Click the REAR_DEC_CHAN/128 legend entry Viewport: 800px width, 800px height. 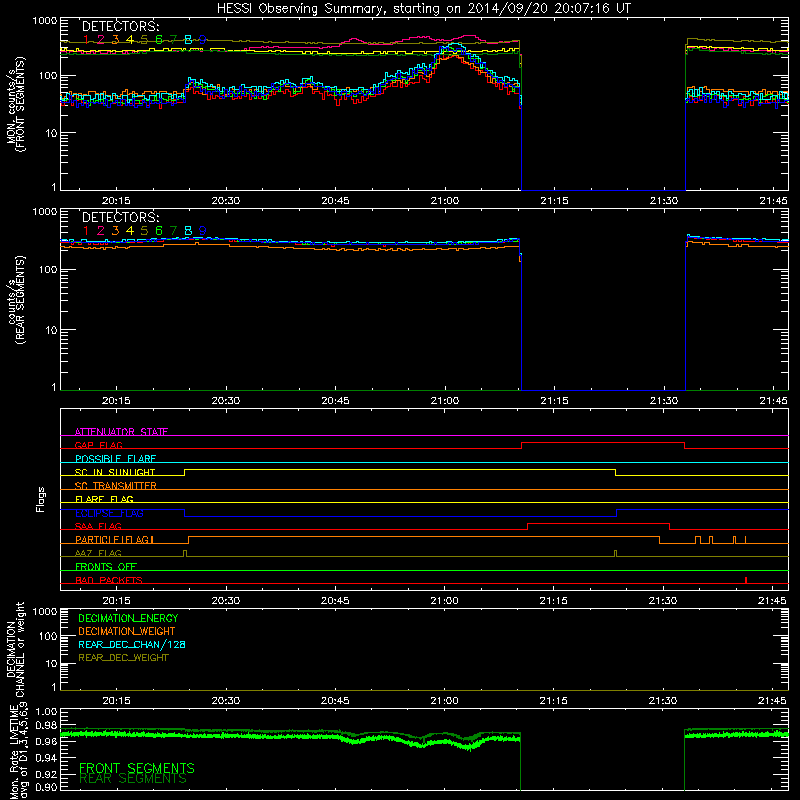point(132,644)
